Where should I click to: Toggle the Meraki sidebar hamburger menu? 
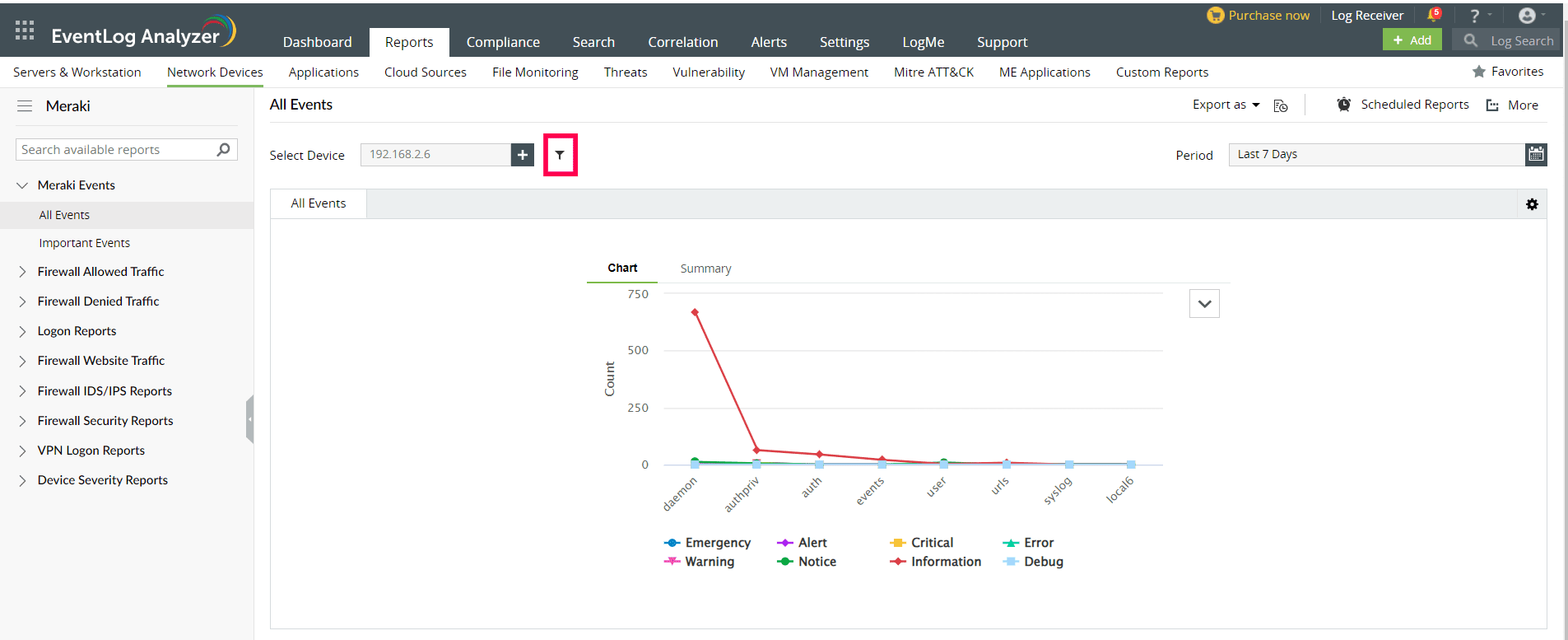pyautogui.click(x=25, y=106)
